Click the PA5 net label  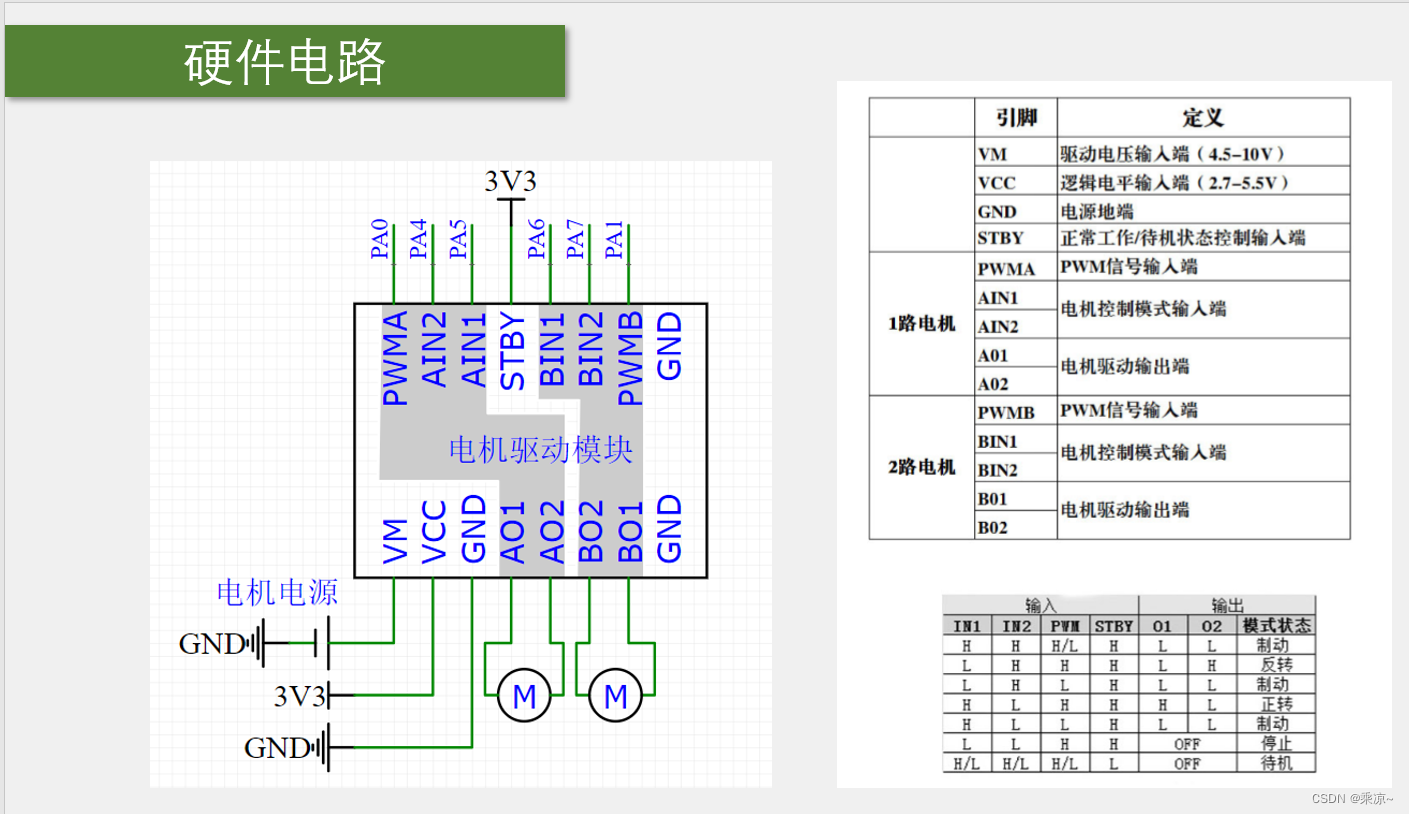[458, 239]
